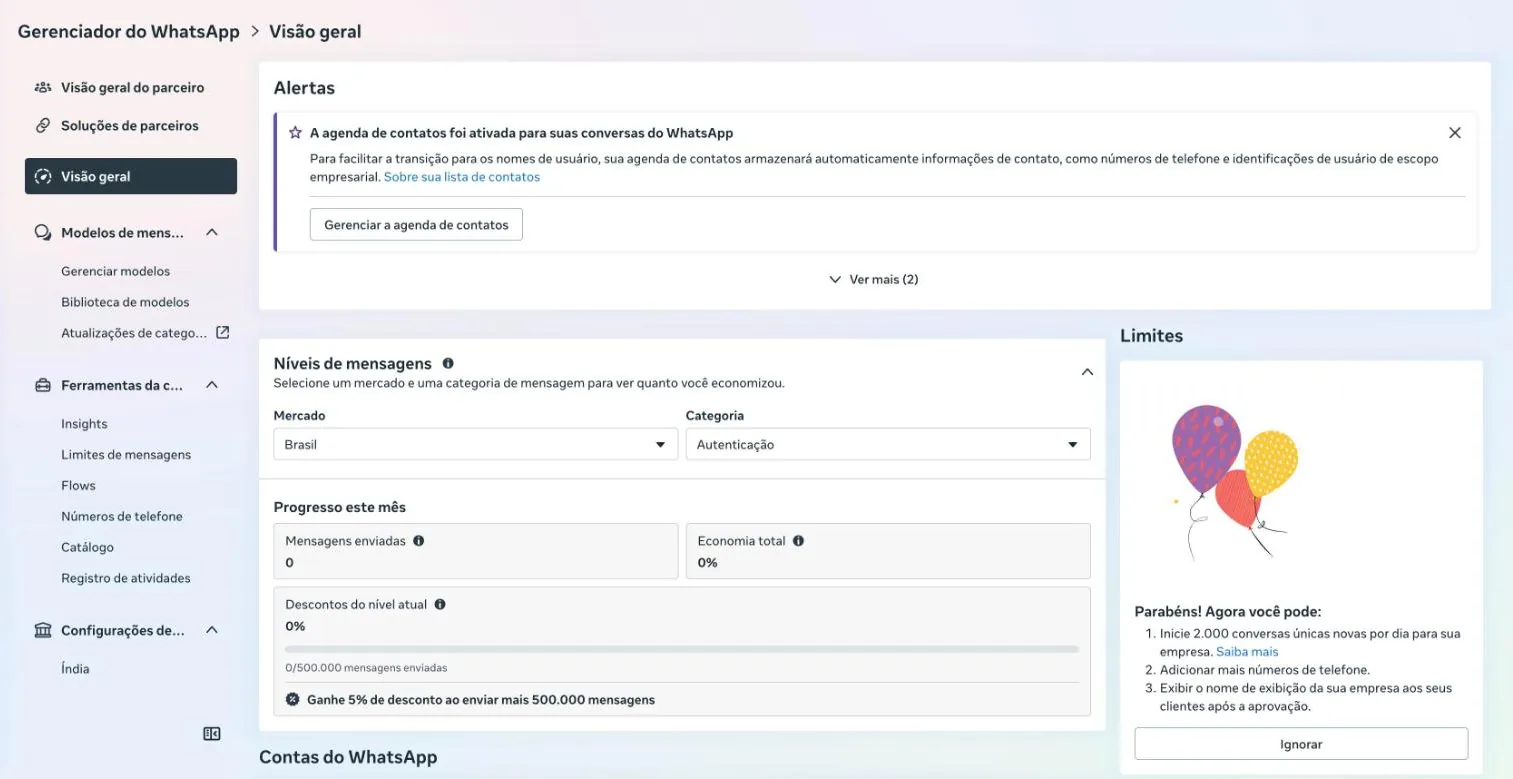The image size is (1513, 779).
Task: Open Registro de atividades in the sidebar
Action: 126,579
